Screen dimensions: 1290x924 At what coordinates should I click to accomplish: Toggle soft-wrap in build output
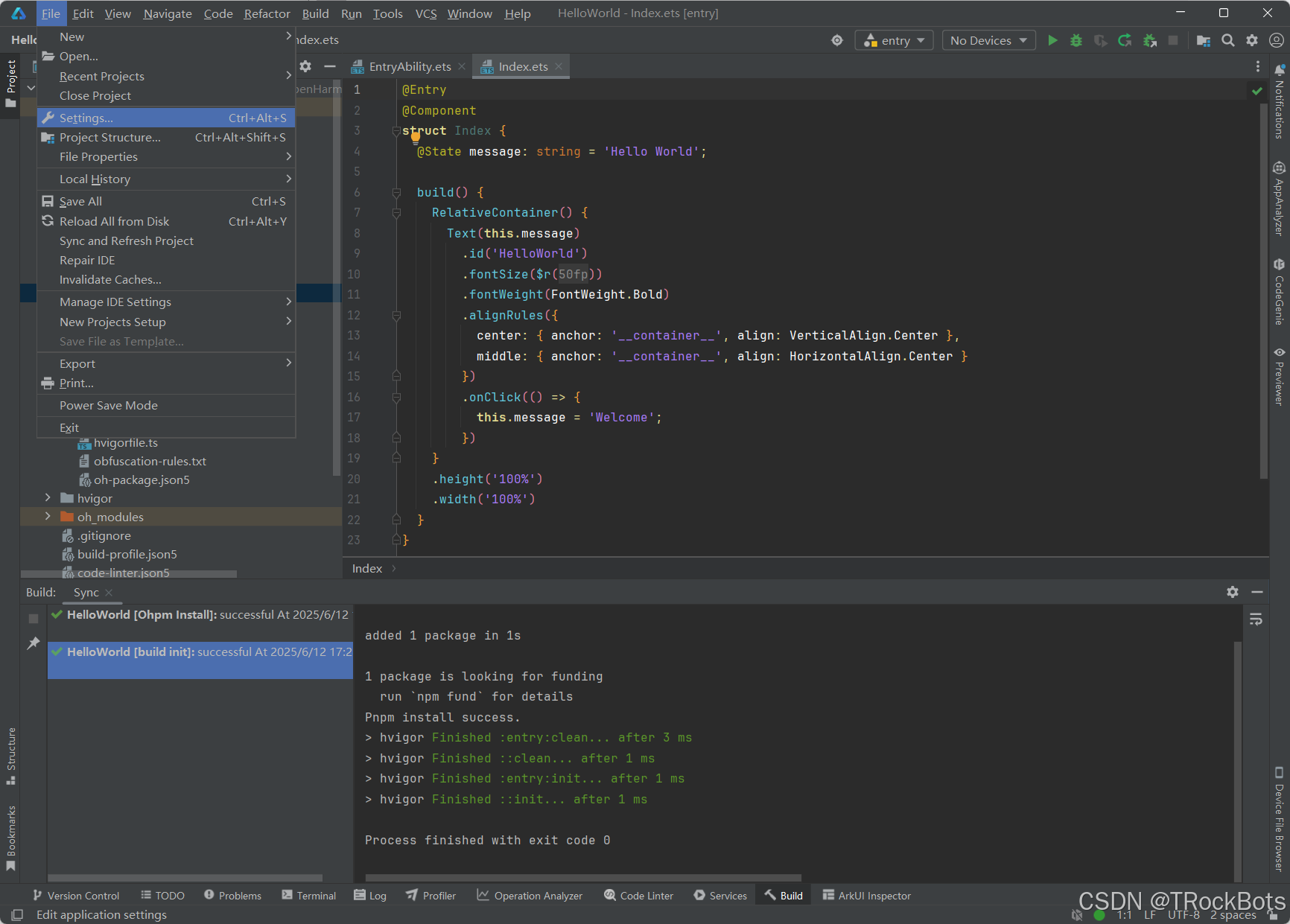click(1256, 619)
